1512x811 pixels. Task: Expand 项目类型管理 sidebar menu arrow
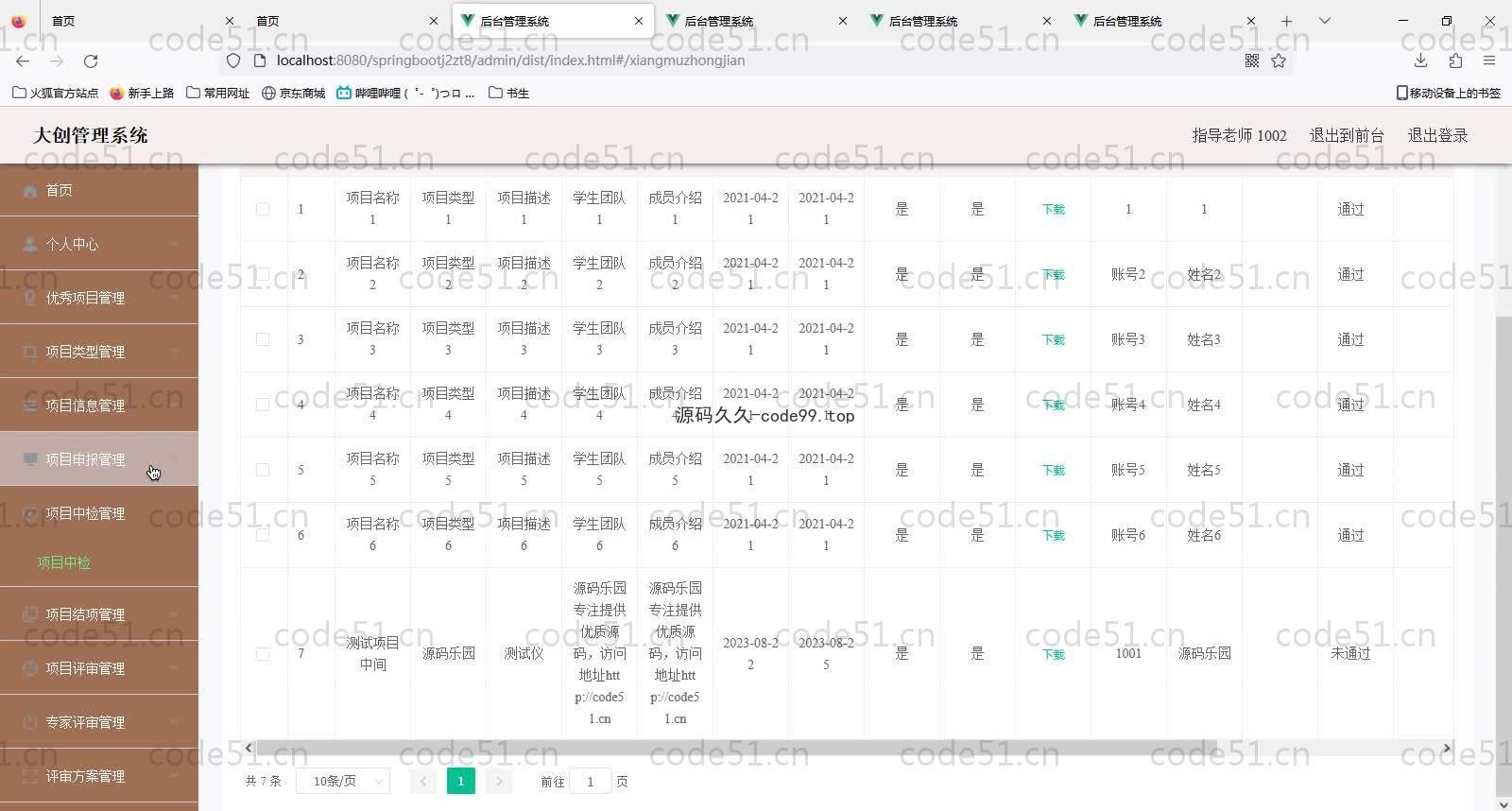pos(174,352)
